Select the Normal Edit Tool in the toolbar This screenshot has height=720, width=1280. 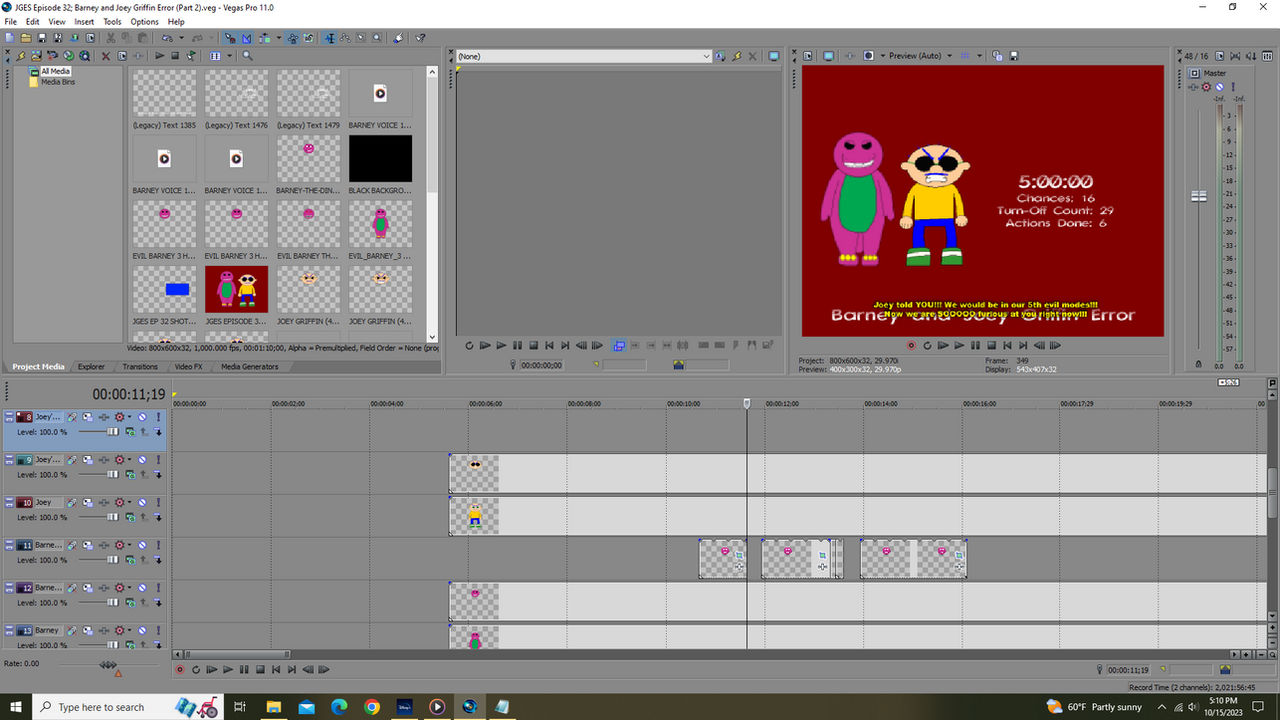229,36
